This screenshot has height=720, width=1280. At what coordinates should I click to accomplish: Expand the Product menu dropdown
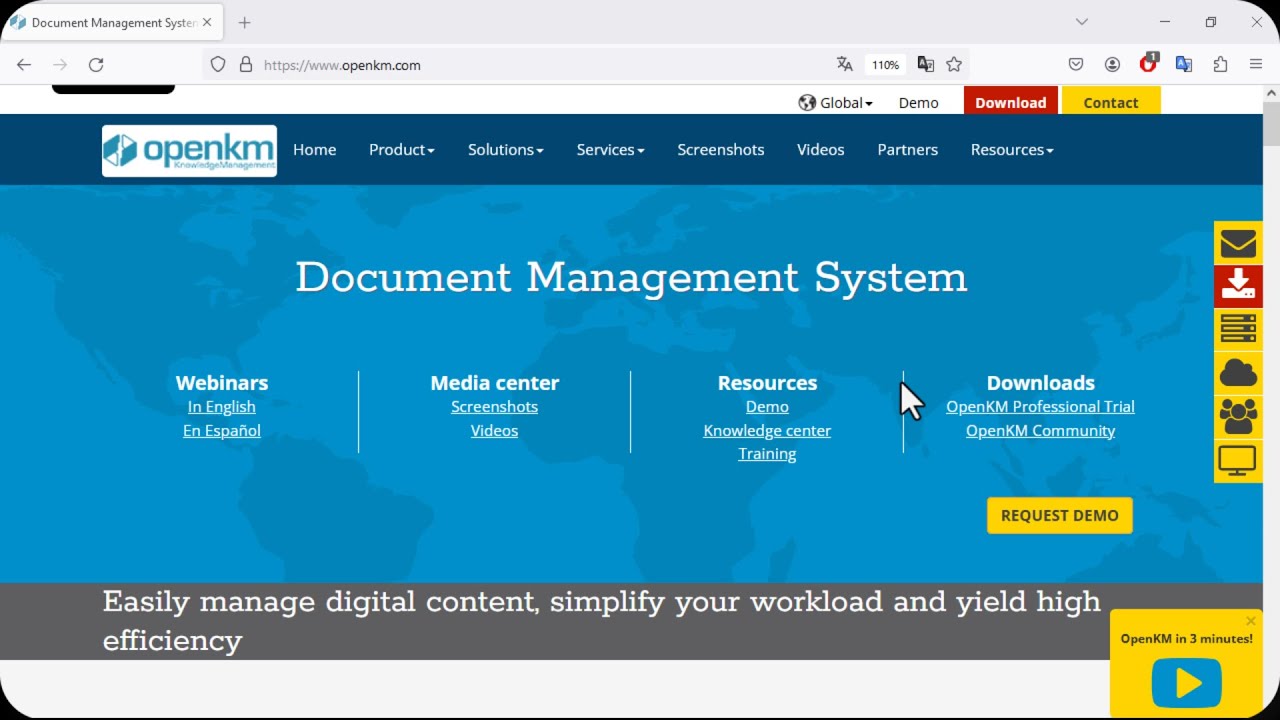pos(402,150)
